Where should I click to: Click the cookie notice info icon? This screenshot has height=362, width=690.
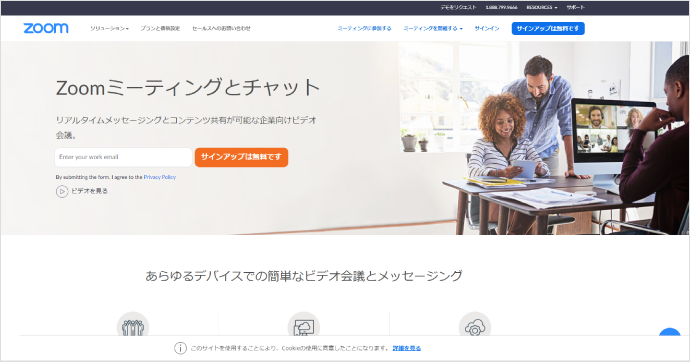180,348
